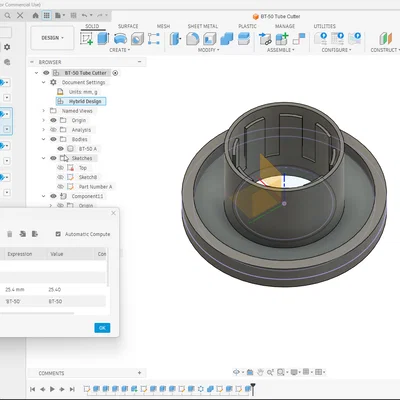The width and height of the screenshot is (400, 400).
Task: Switch to the SURFACE tab
Action: [128, 26]
